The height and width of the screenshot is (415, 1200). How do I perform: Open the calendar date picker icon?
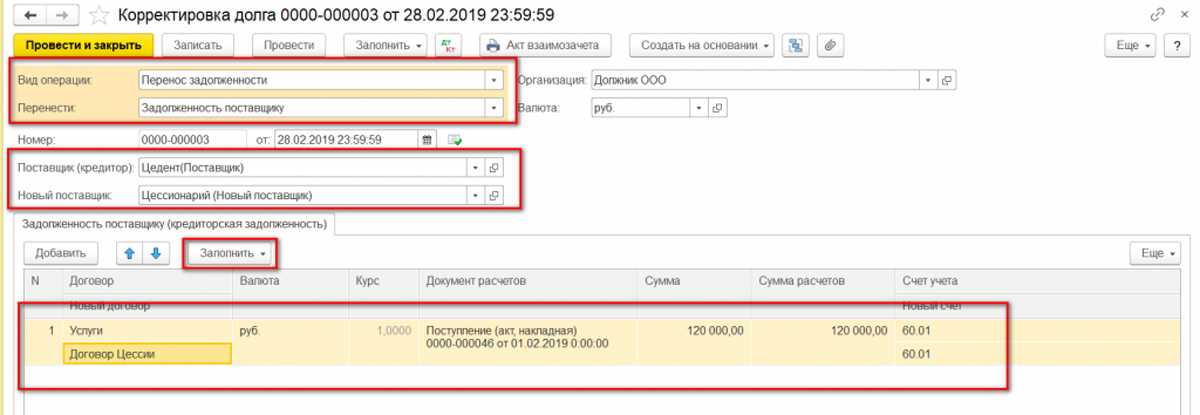pyautogui.click(x=427, y=139)
